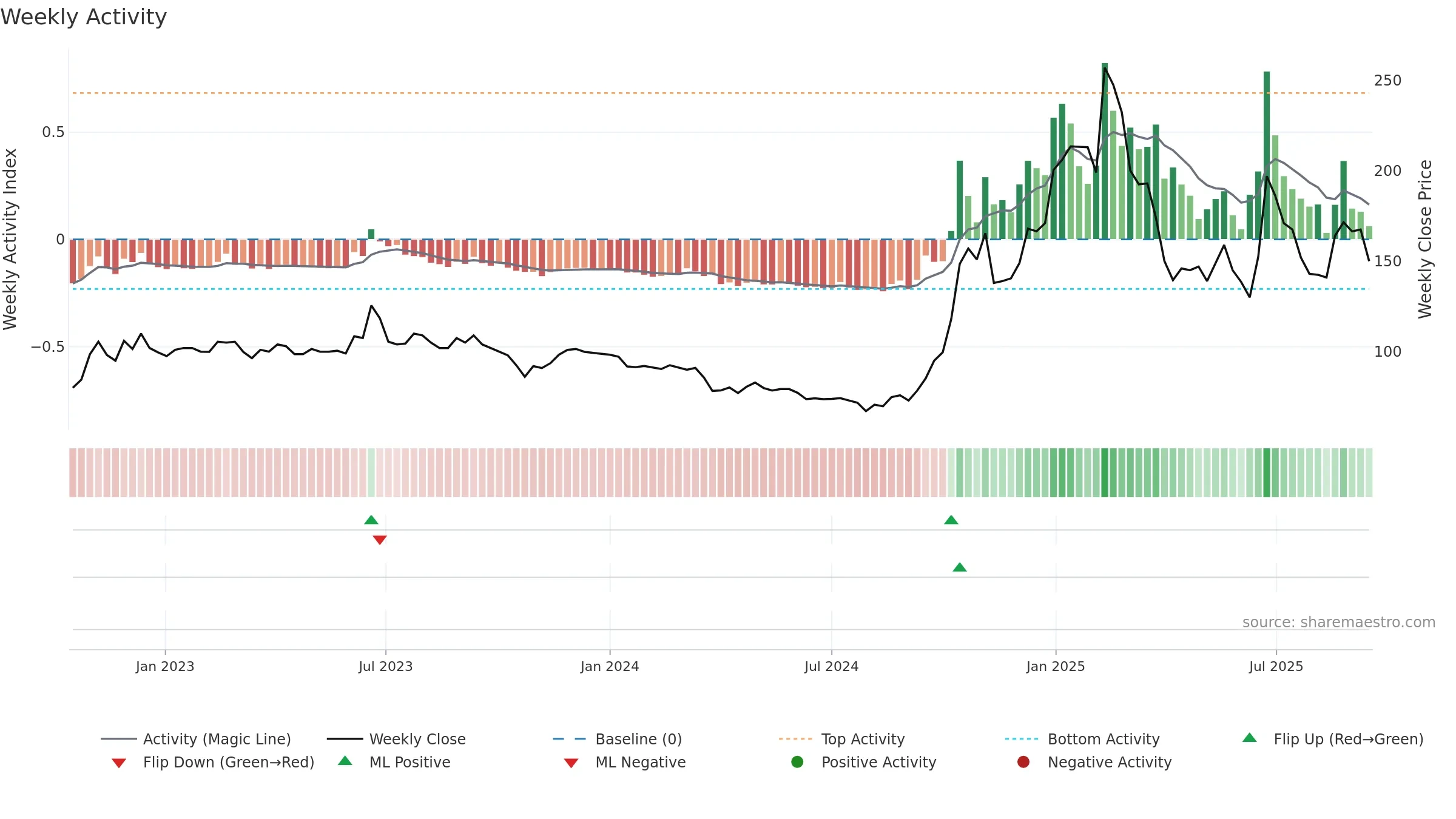Click the Jul 2025 axis label
Viewport: 1456px width, 819px height.
point(1276,666)
